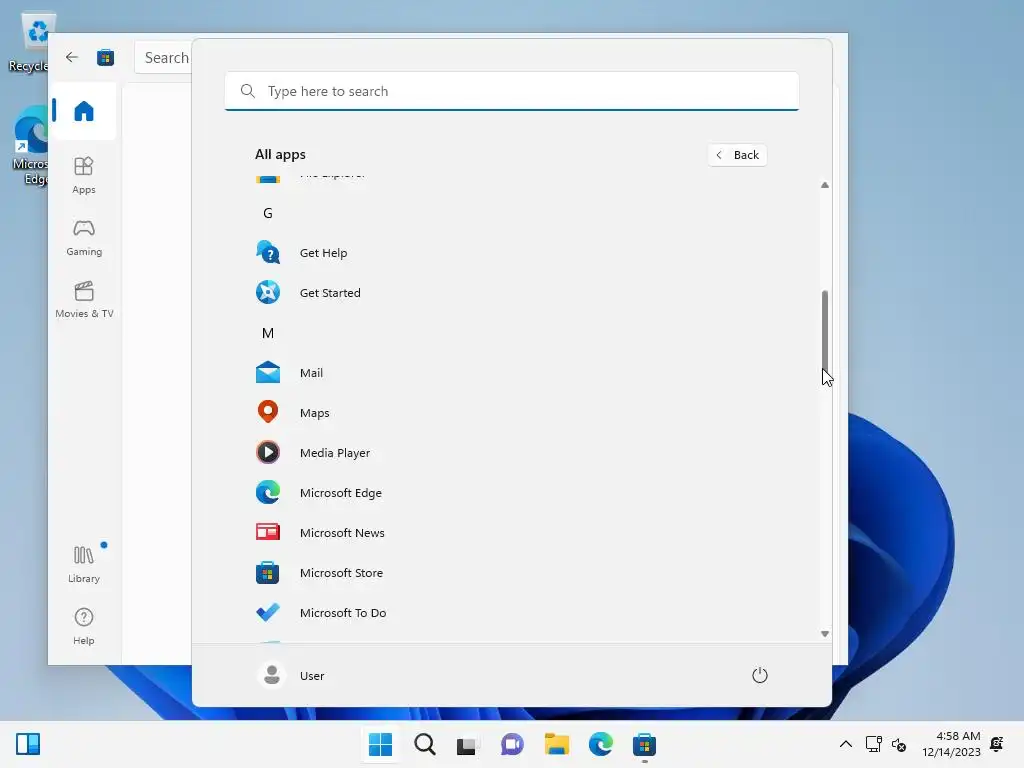Click the 'User' account name
1024x768 pixels.
(x=312, y=676)
